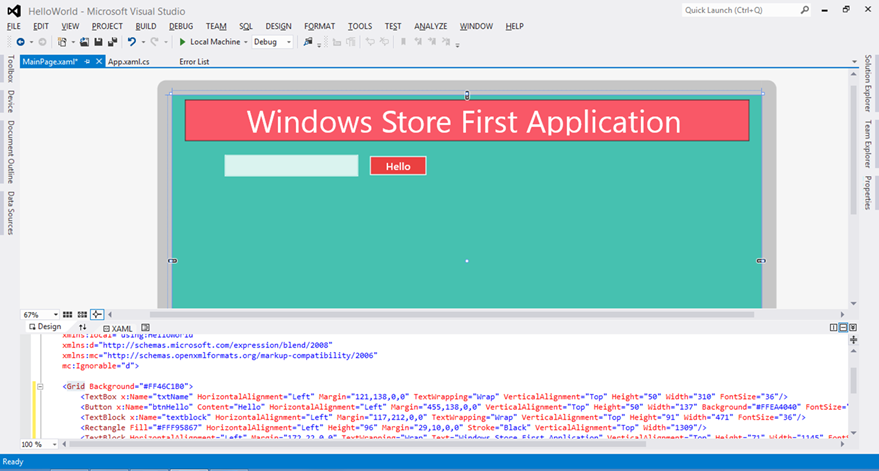Image resolution: width=879 pixels, height=471 pixels.
Task: Switch to the Error List tab
Action: [195, 62]
